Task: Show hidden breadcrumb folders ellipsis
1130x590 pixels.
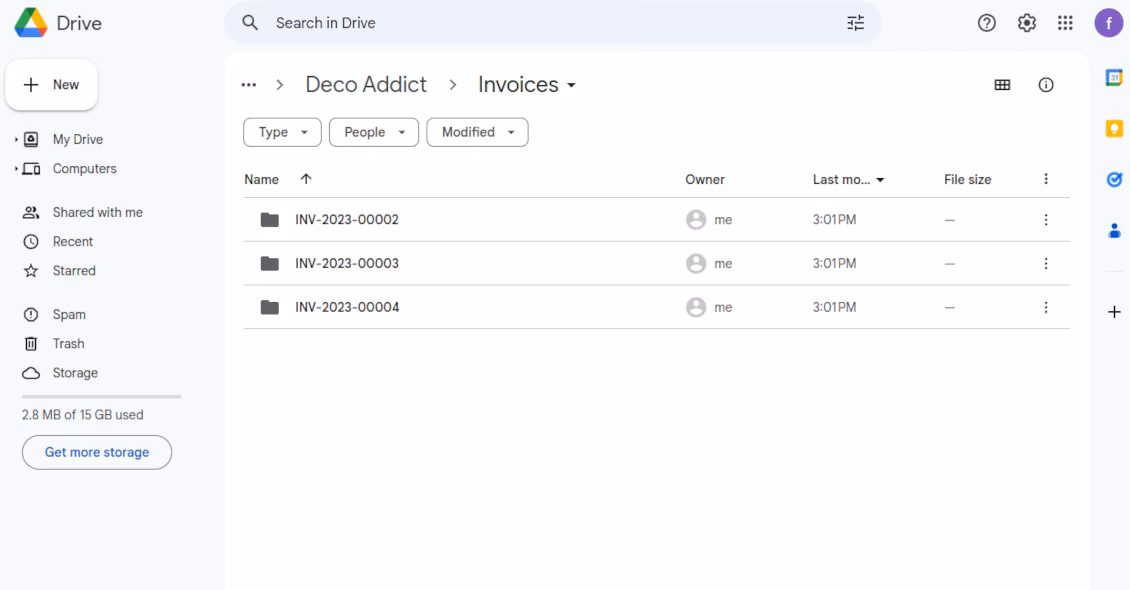Action: tap(249, 85)
